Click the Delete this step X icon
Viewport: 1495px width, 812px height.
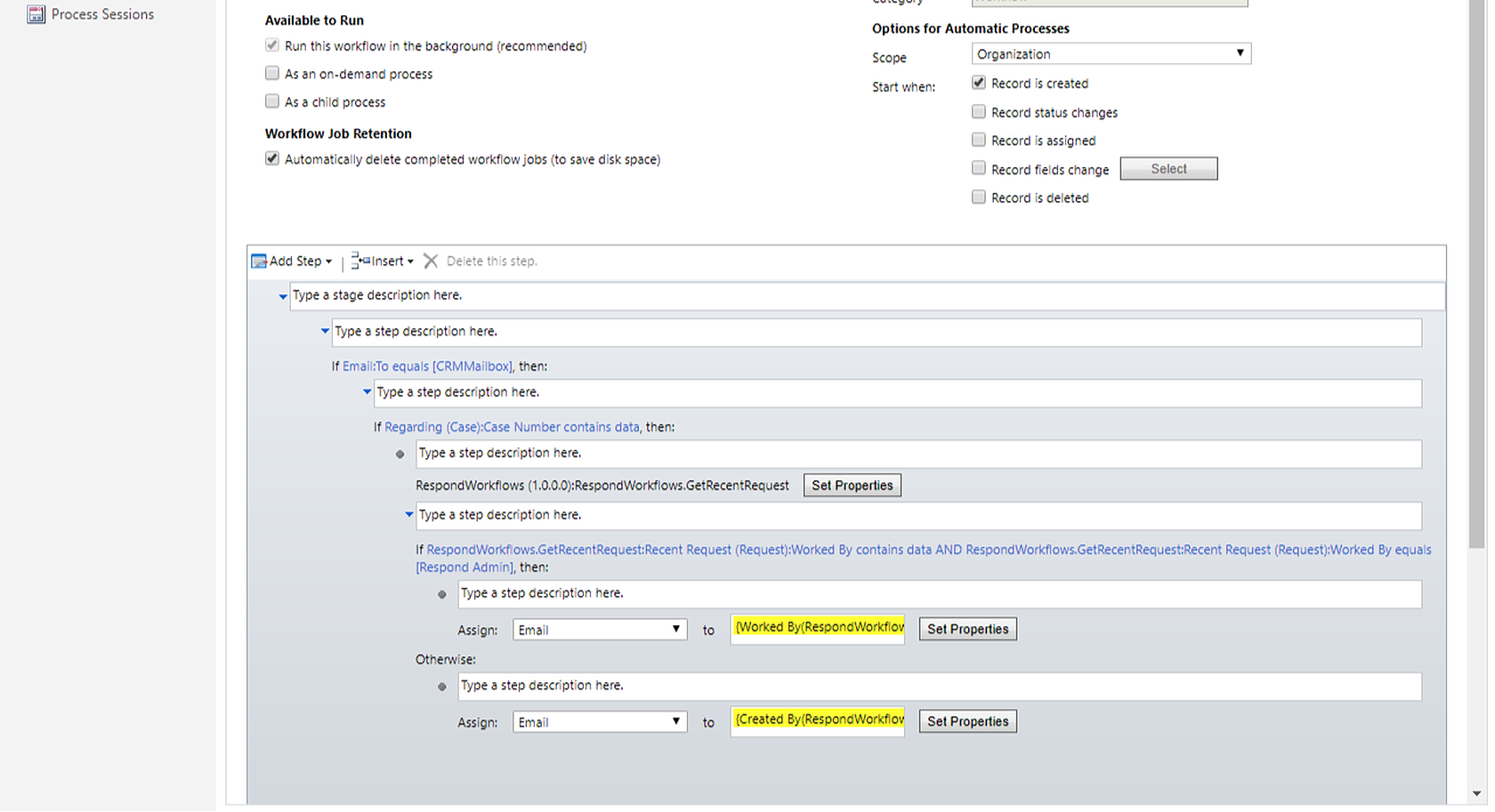[x=431, y=261]
